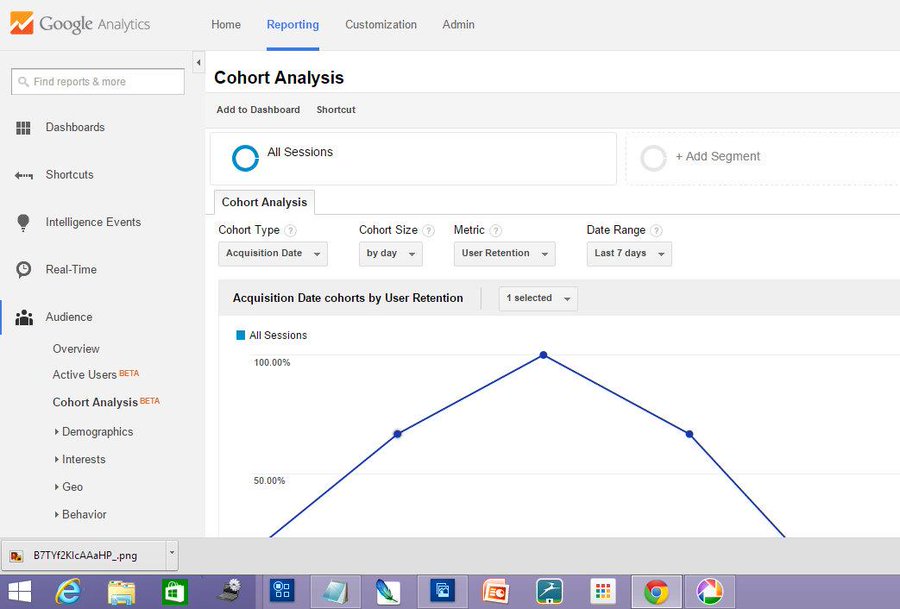
Task: Click the Audience people icon
Action: pos(24,317)
